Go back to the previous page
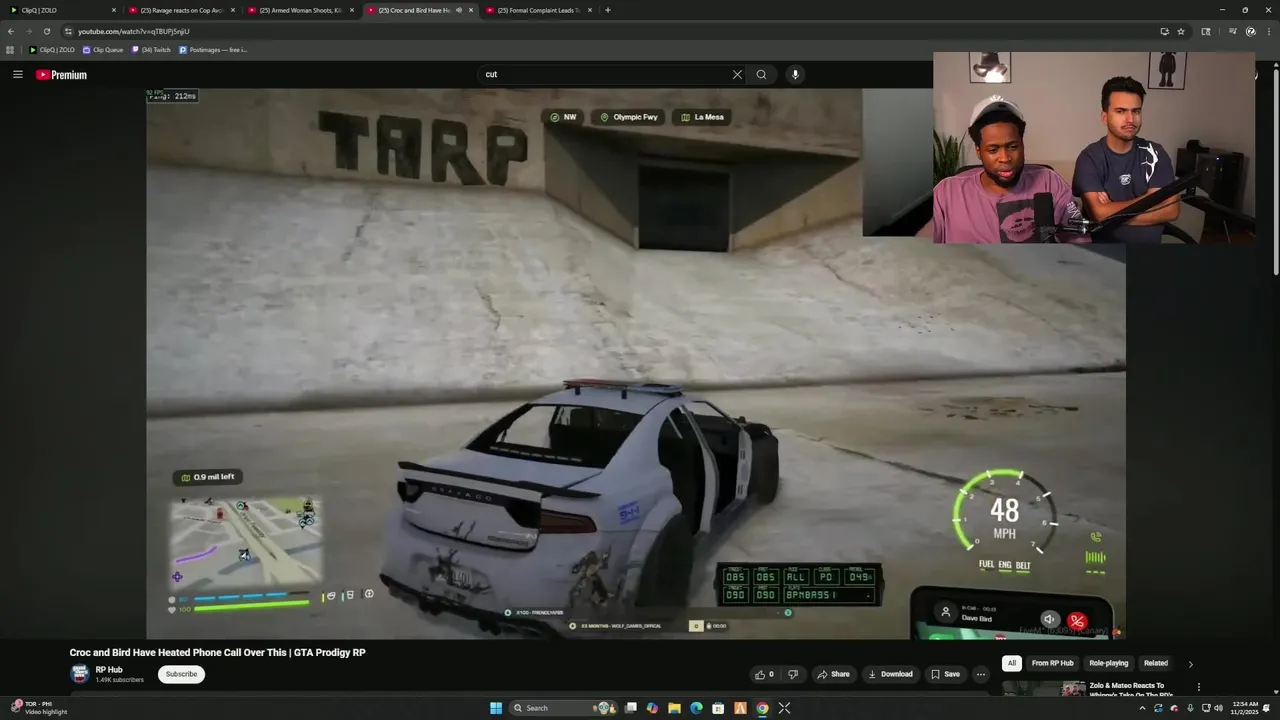This screenshot has height=720, width=1280. [x=11, y=31]
